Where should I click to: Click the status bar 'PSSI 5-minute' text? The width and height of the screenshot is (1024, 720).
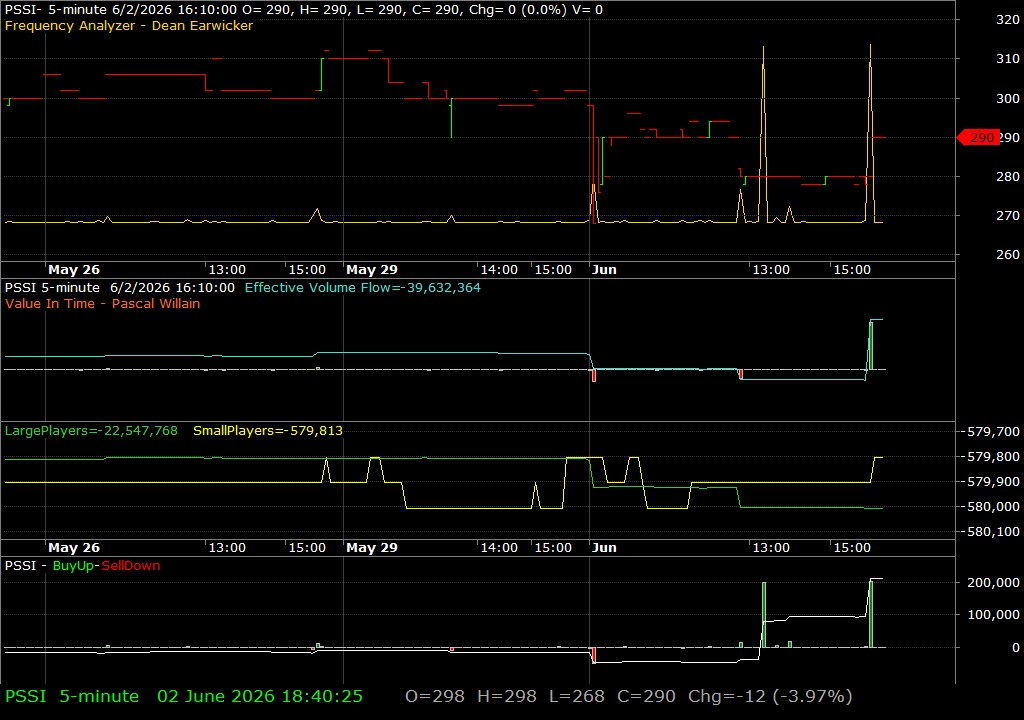(72, 696)
